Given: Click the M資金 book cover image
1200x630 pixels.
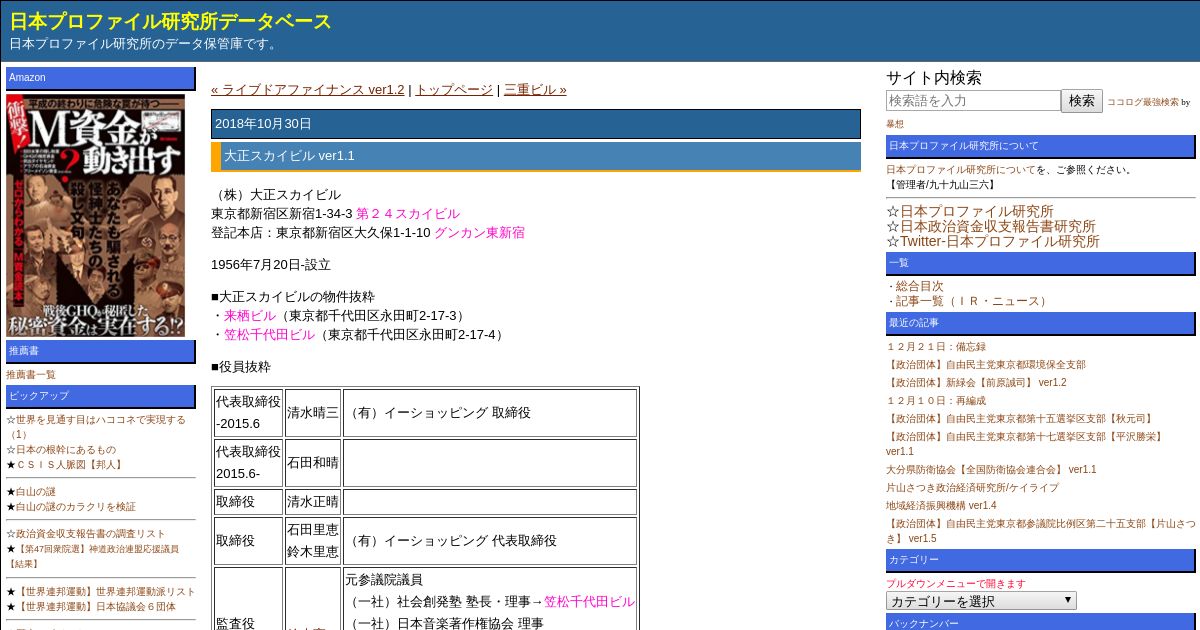Looking at the screenshot, I should (x=96, y=215).
